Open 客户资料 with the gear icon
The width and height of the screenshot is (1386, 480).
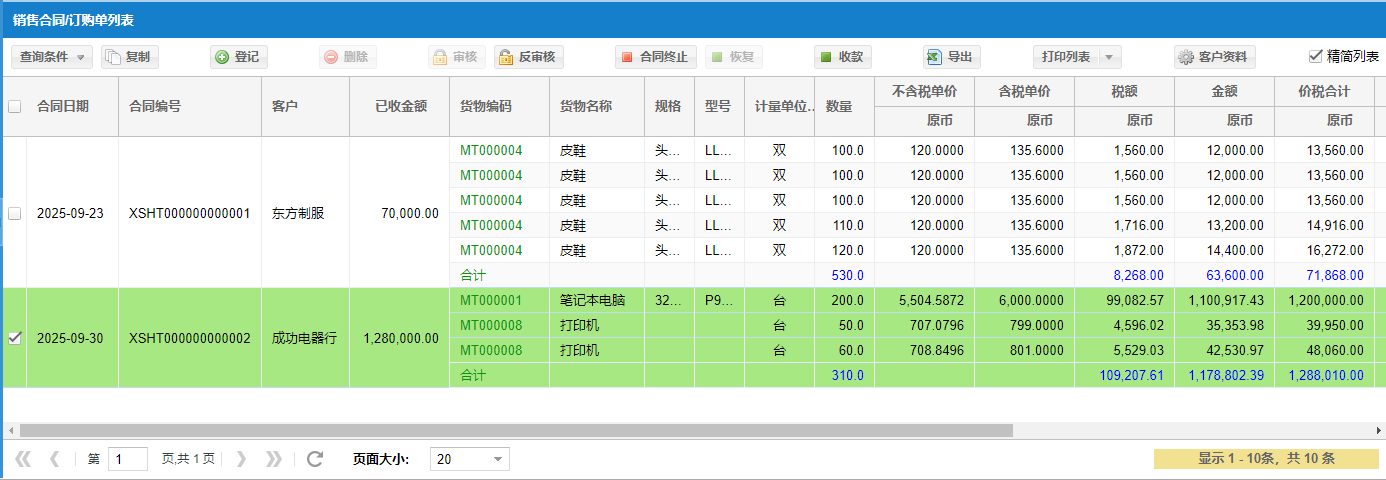[1186, 57]
